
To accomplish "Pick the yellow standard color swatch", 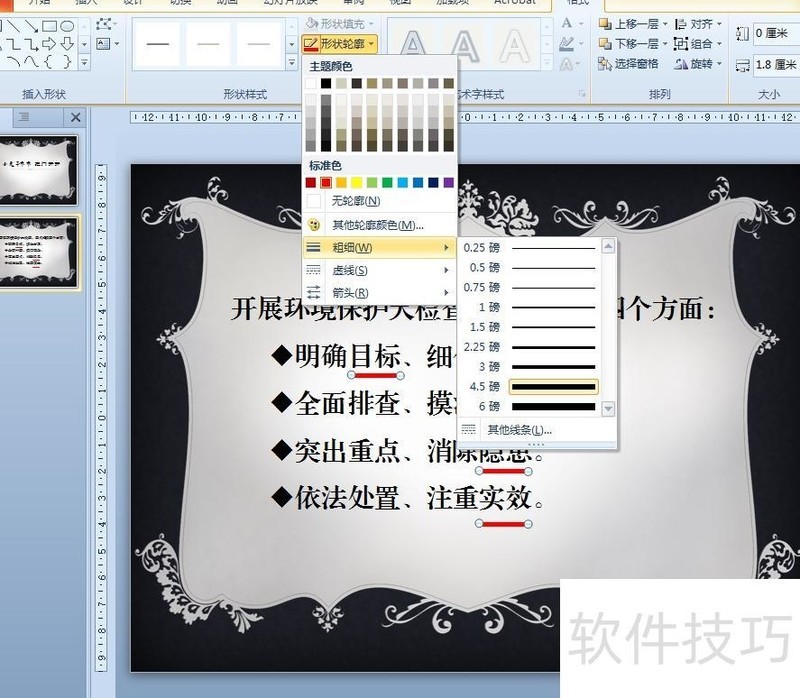I will pyautogui.click(x=357, y=183).
